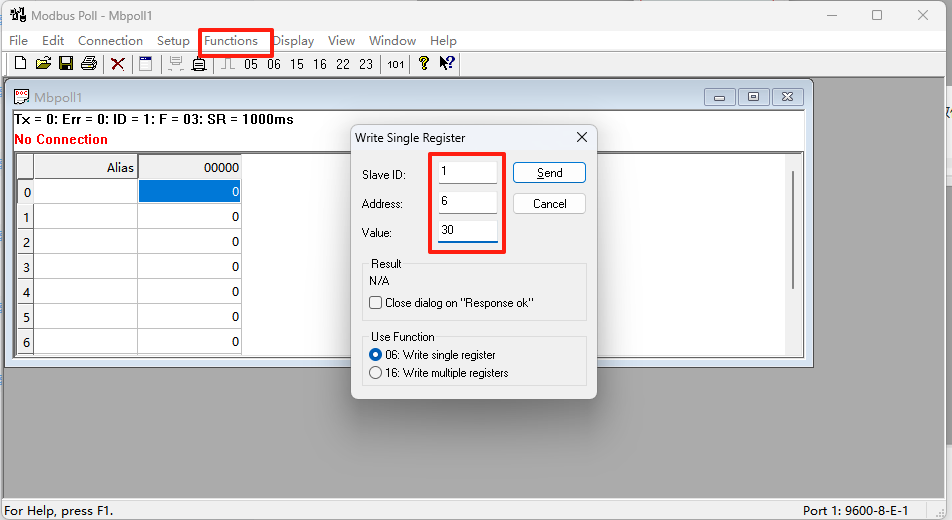Click the 101 toolbar button

[x=396, y=64]
